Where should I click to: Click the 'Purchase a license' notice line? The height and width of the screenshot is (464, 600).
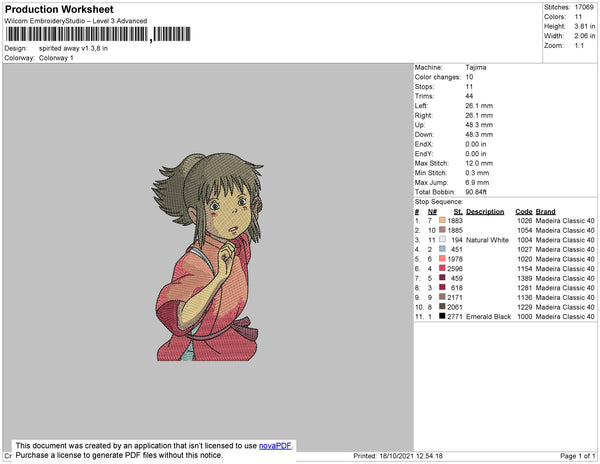click(x=119, y=455)
